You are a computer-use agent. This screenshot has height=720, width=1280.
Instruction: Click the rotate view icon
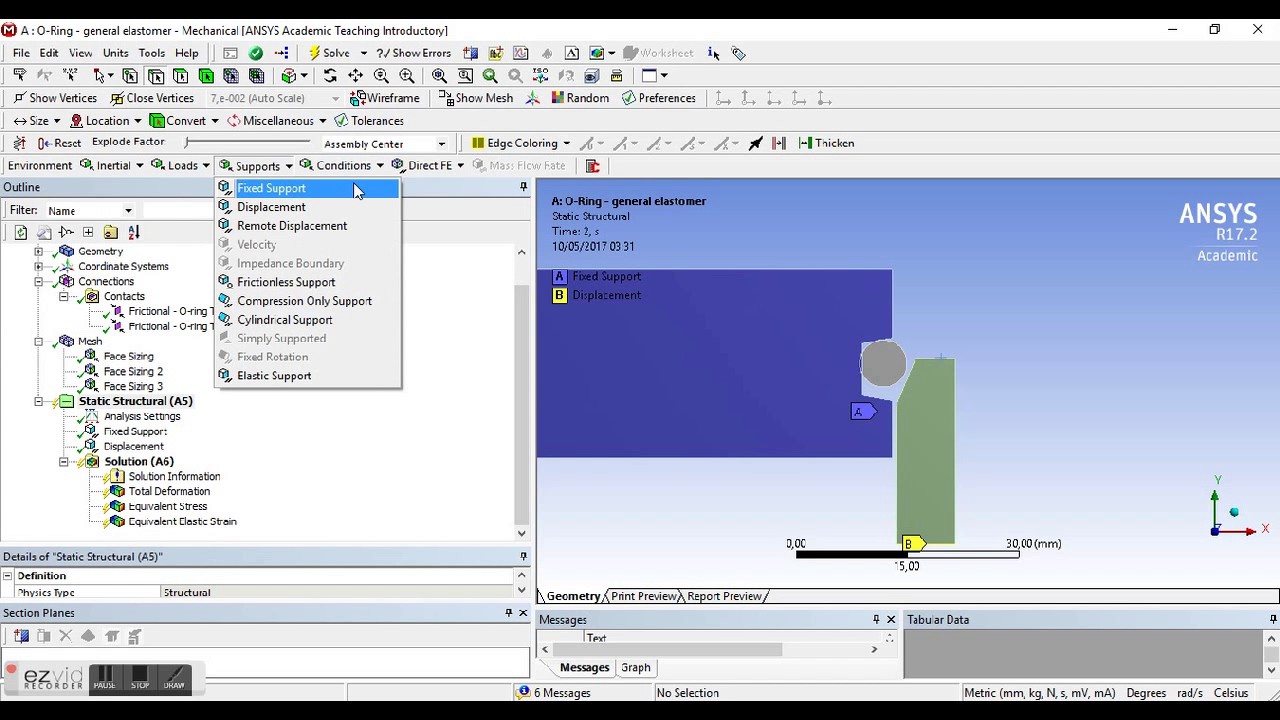[330, 76]
